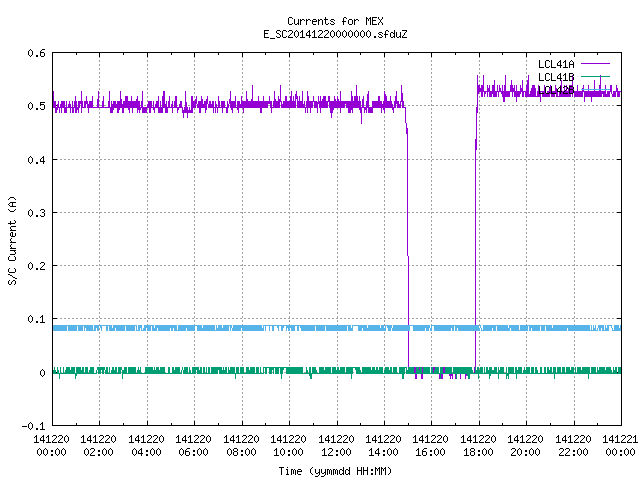Select the "Time (yymmdd HH:MM)" x-axis label
This screenshot has height=480, width=640.
click(x=335, y=471)
